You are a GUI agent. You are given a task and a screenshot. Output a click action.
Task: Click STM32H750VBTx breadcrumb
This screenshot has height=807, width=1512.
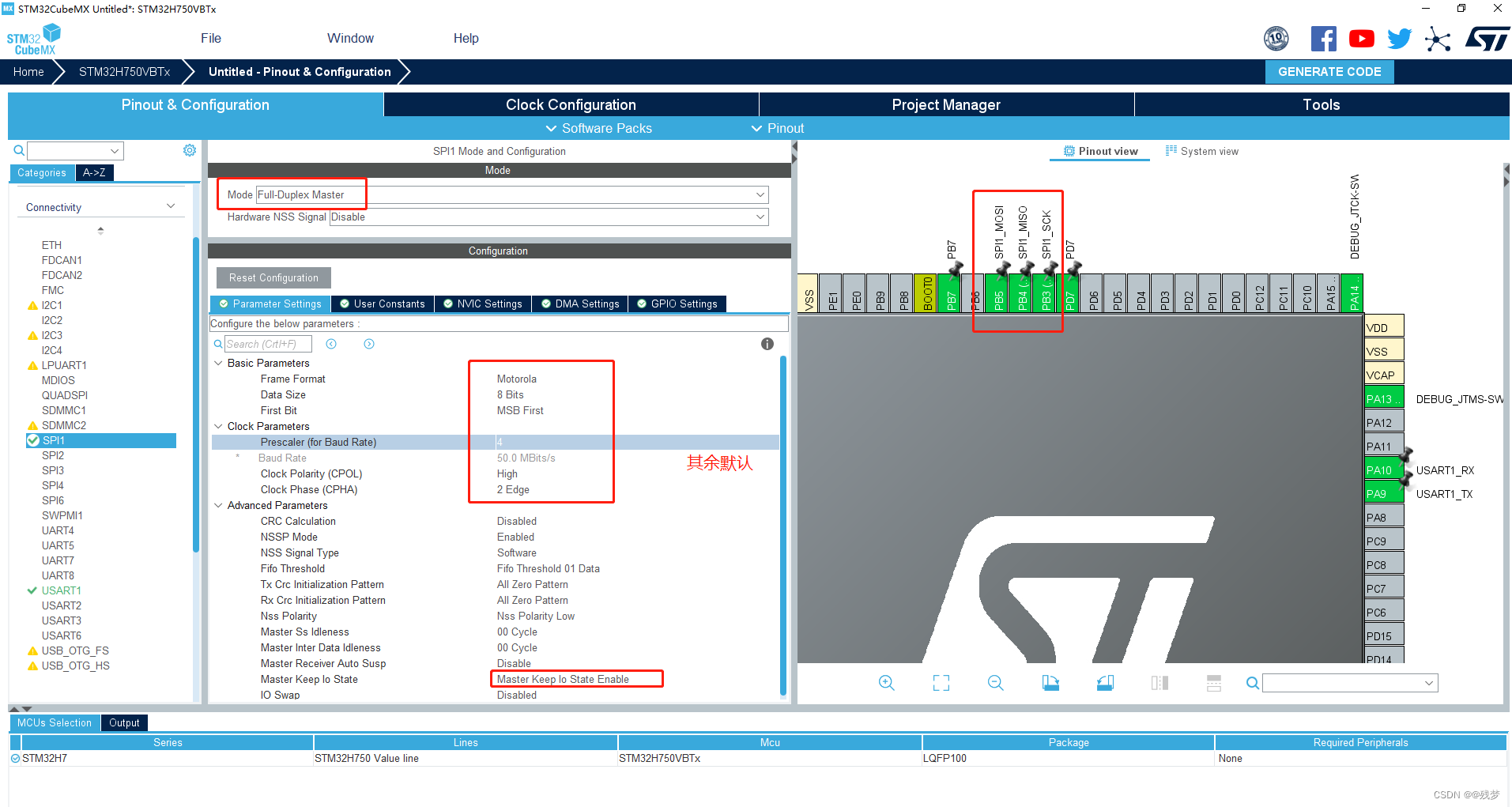[x=124, y=71]
